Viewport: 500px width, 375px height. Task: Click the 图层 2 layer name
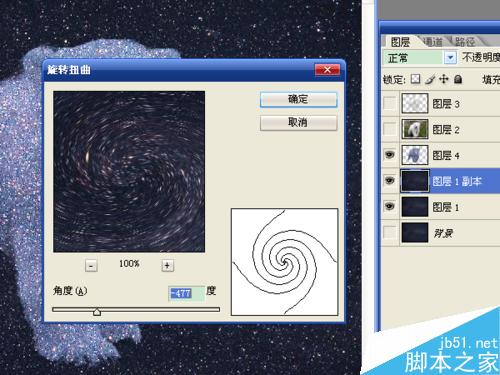[446, 130]
